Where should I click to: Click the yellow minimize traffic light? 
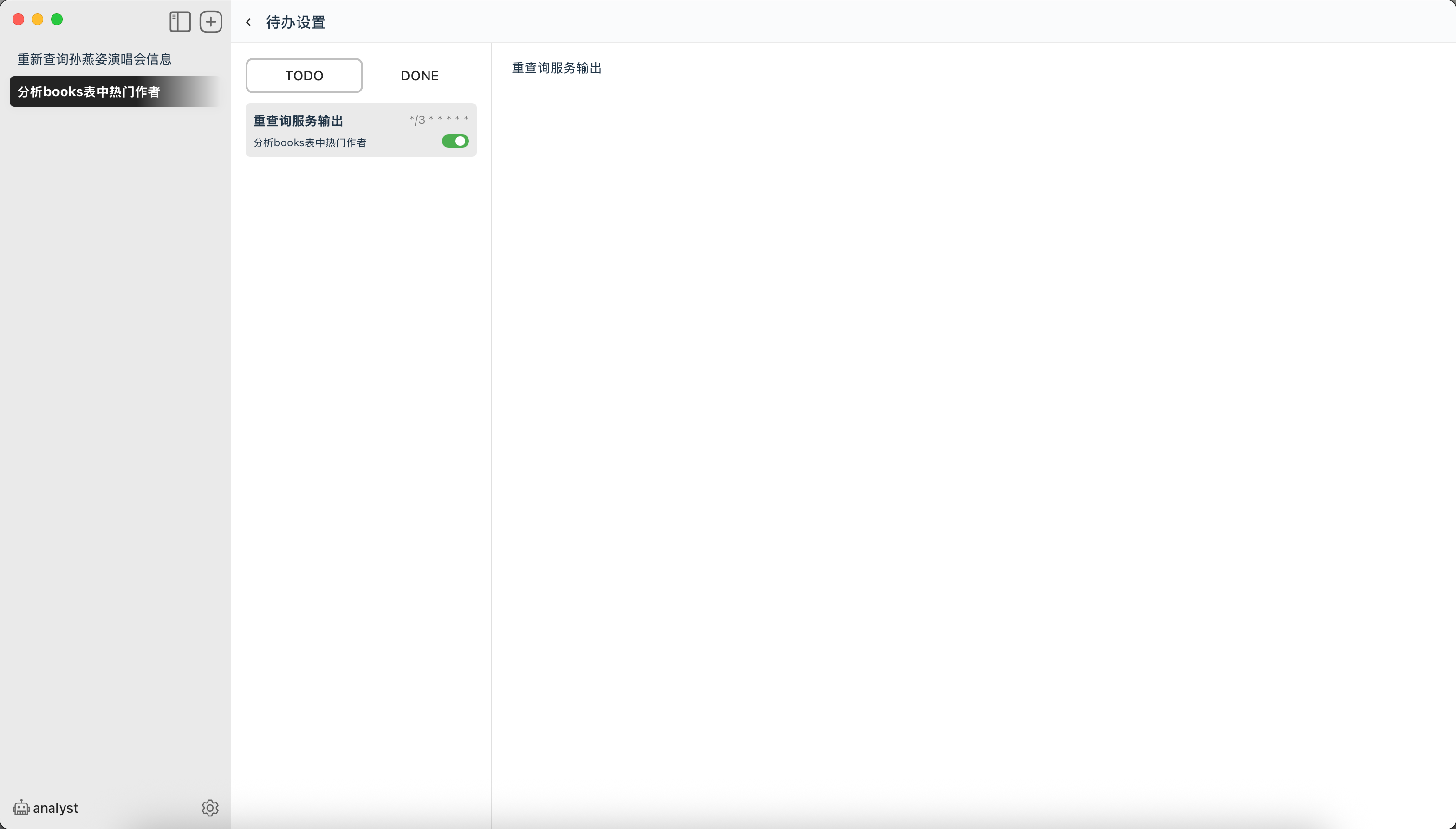(x=38, y=19)
